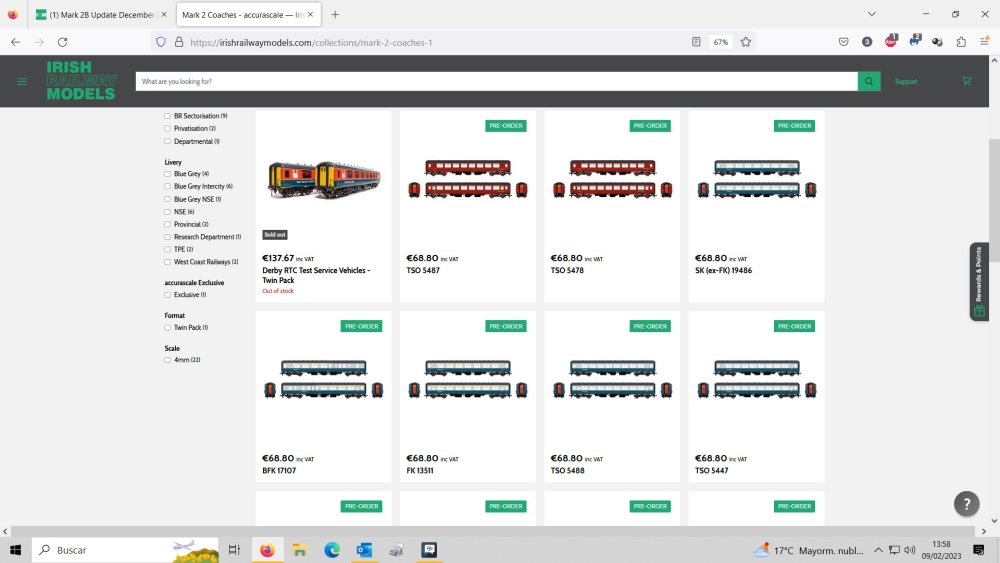Check the West Coast Railways filter
Screen dimensions: 1000x563
coord(167,262)
